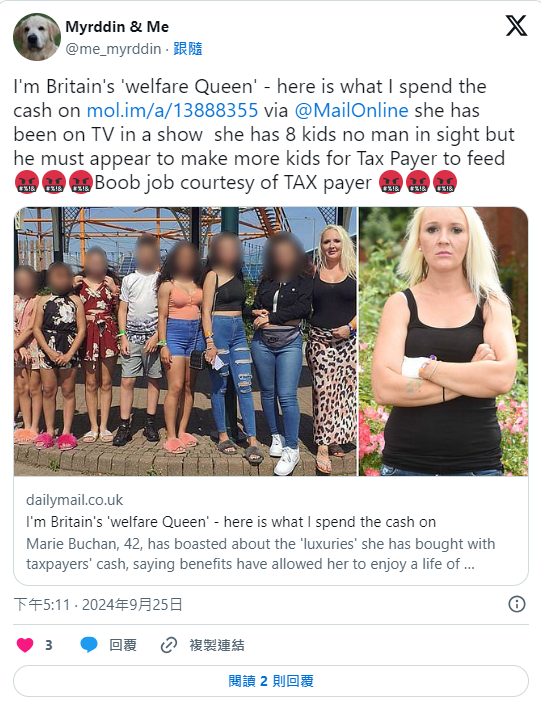
Task: Click the golden retriever profile avatar
Action: [37, 37]
